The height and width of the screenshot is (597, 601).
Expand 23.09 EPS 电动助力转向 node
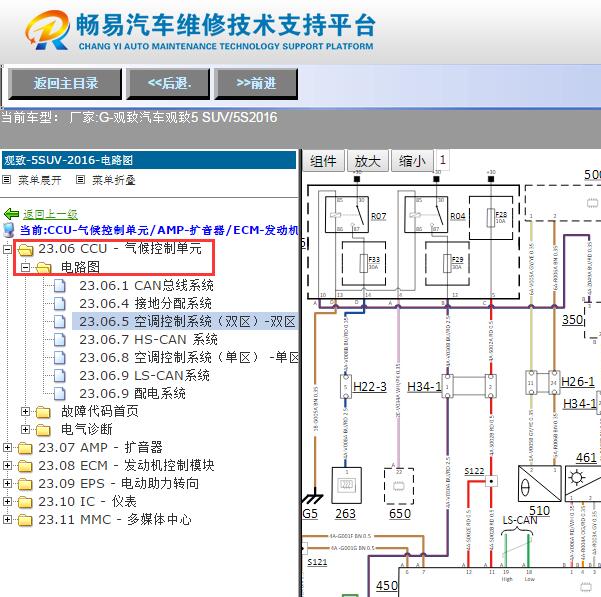pyautogui.click(x=7, y=484)
